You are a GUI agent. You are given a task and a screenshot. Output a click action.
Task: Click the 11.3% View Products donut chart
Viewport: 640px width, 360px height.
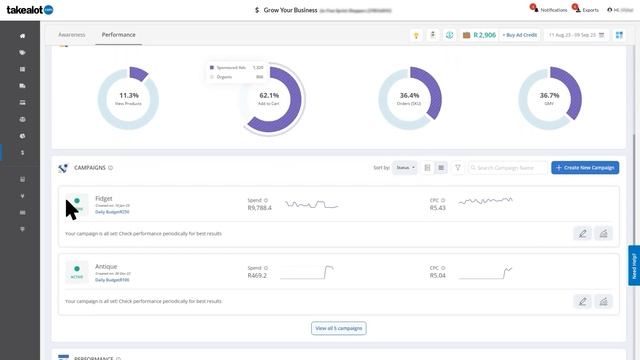point(128,98)
